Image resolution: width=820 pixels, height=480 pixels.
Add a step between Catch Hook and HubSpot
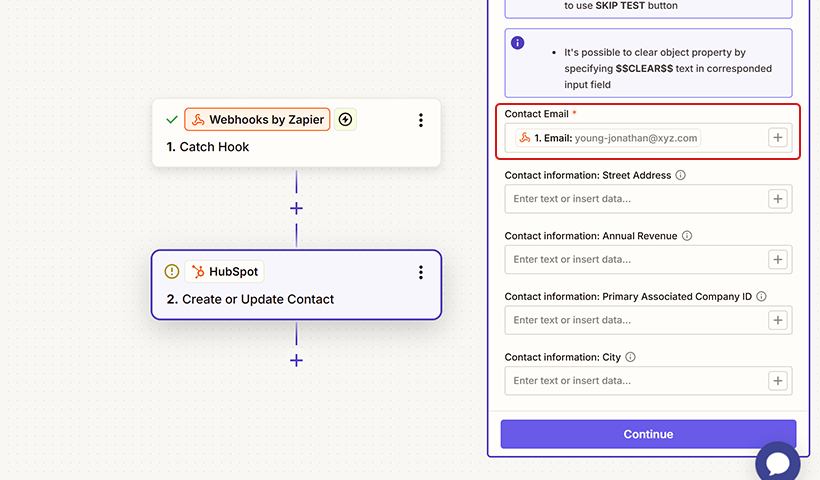click(296, 208)
